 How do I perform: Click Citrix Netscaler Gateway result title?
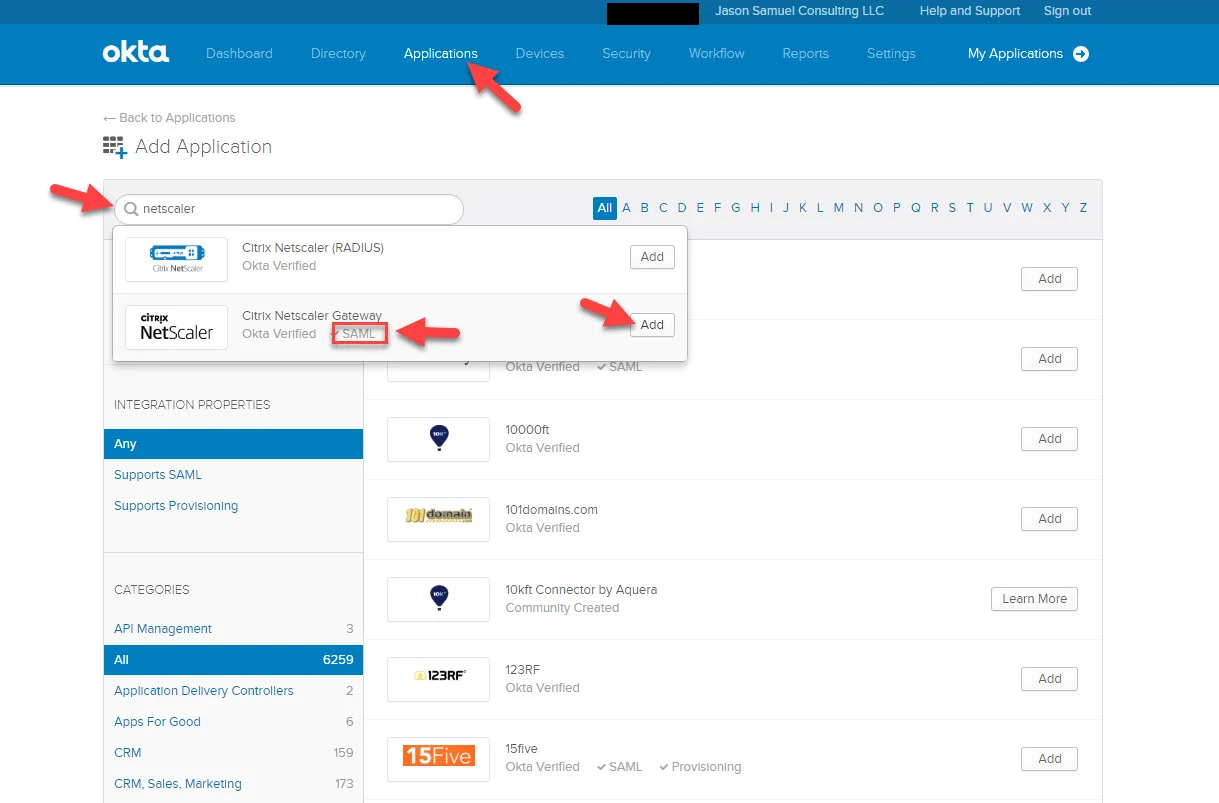pyautogui.click(x=312, y=316)
